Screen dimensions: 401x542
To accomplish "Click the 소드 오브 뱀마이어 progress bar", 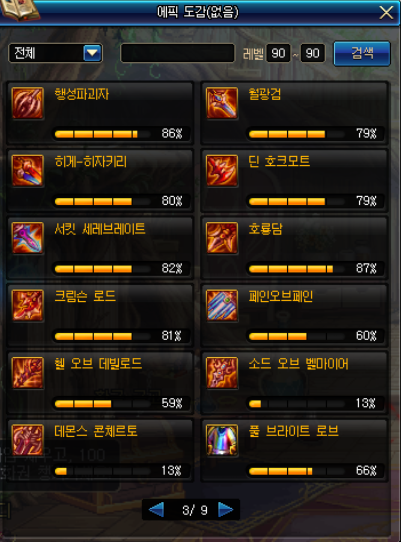I will click(297, 403).
